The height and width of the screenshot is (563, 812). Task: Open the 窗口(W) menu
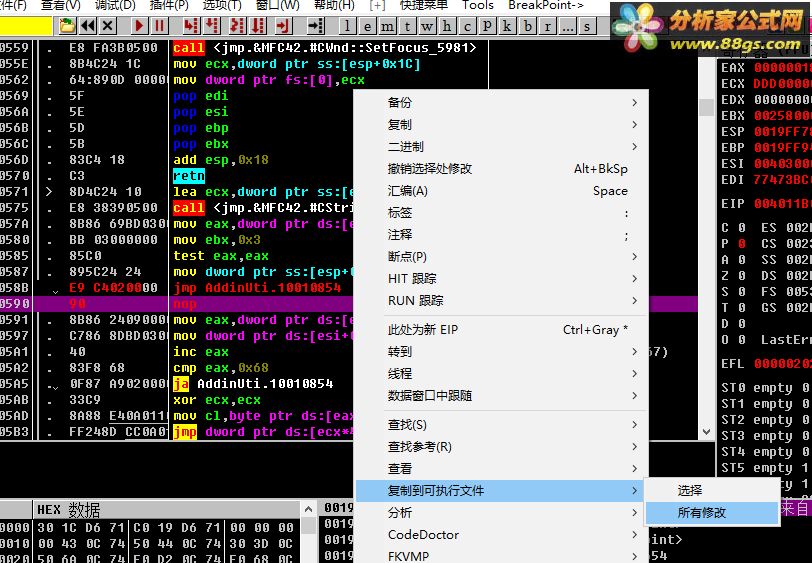pos(278,6)
